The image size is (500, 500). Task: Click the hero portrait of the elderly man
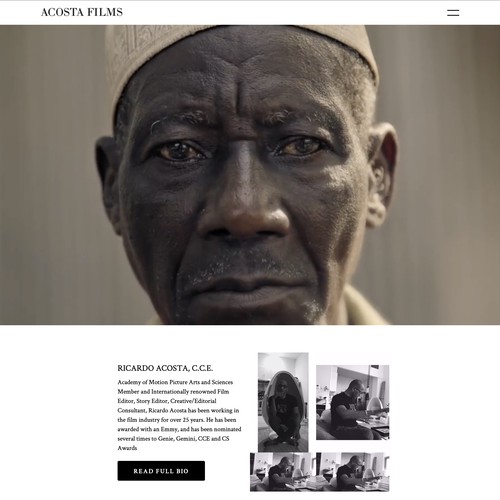250,175
